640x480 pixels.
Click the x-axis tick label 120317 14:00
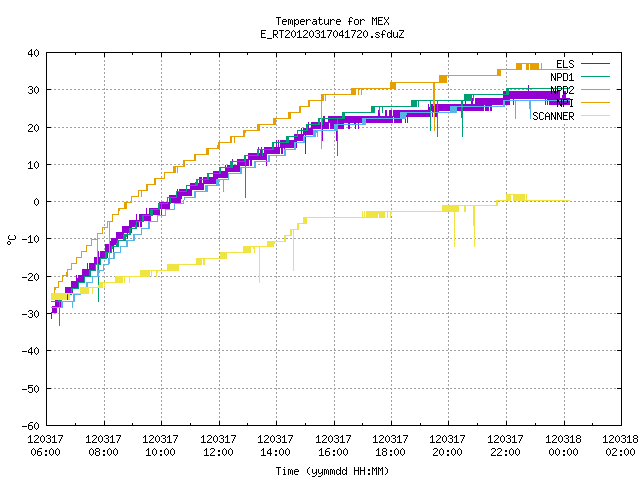(x=276, y=445)
